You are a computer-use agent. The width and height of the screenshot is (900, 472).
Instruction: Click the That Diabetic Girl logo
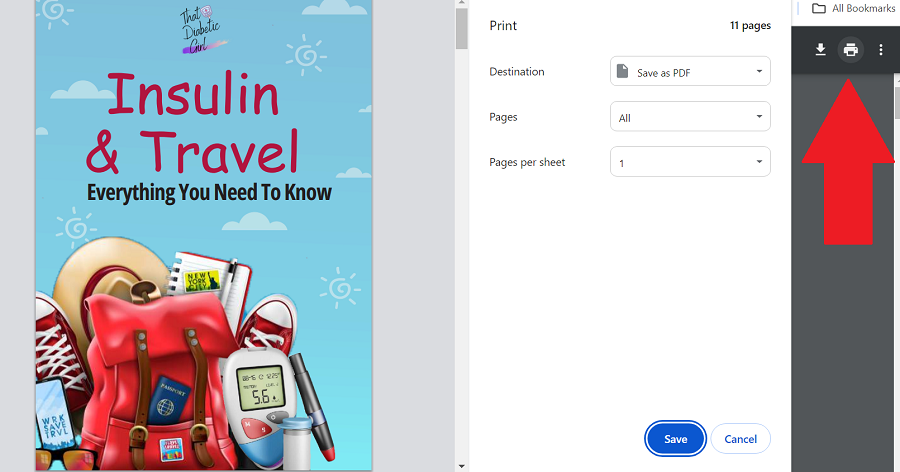tap(201, 30)
